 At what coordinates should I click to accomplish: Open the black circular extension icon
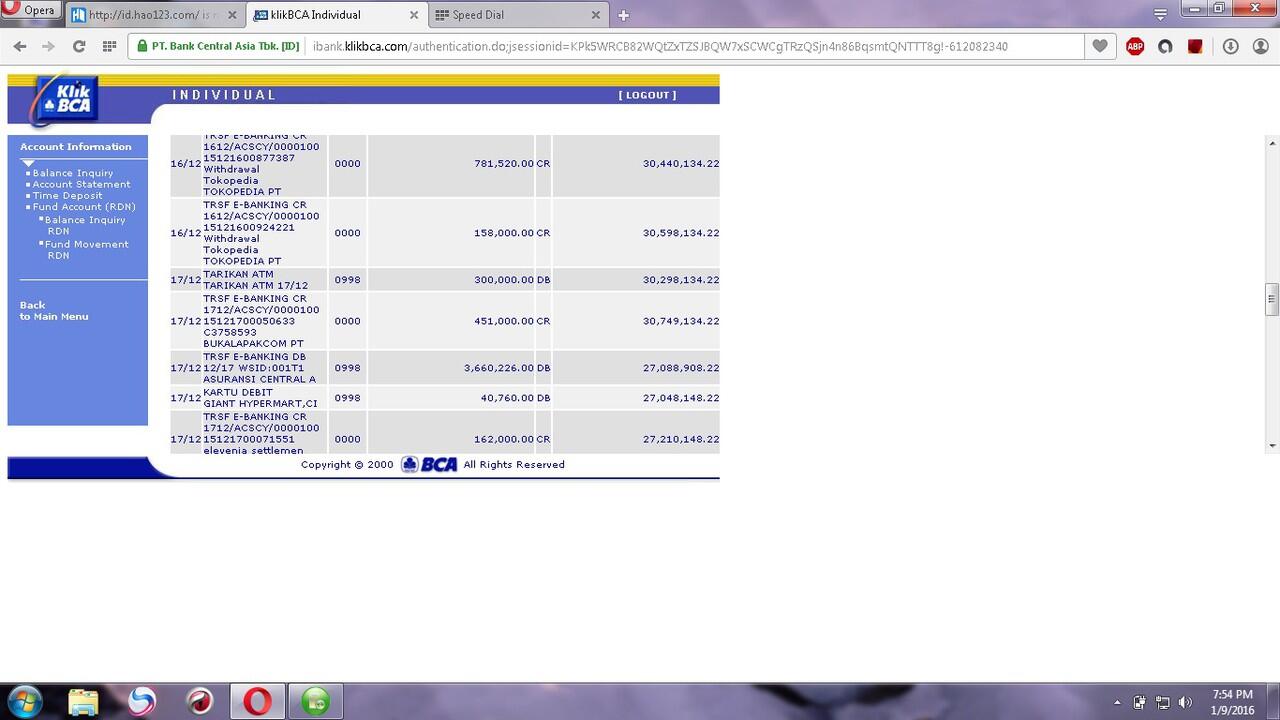pos(1165,46)
